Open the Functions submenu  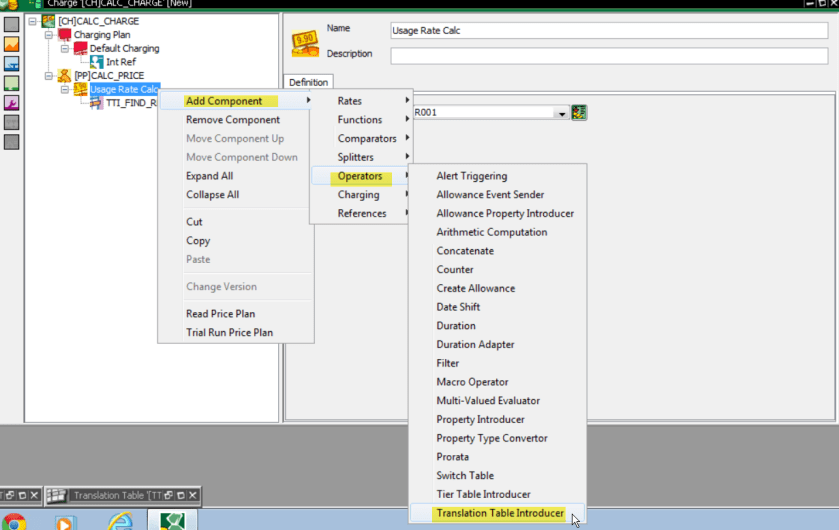click(361, 119)
